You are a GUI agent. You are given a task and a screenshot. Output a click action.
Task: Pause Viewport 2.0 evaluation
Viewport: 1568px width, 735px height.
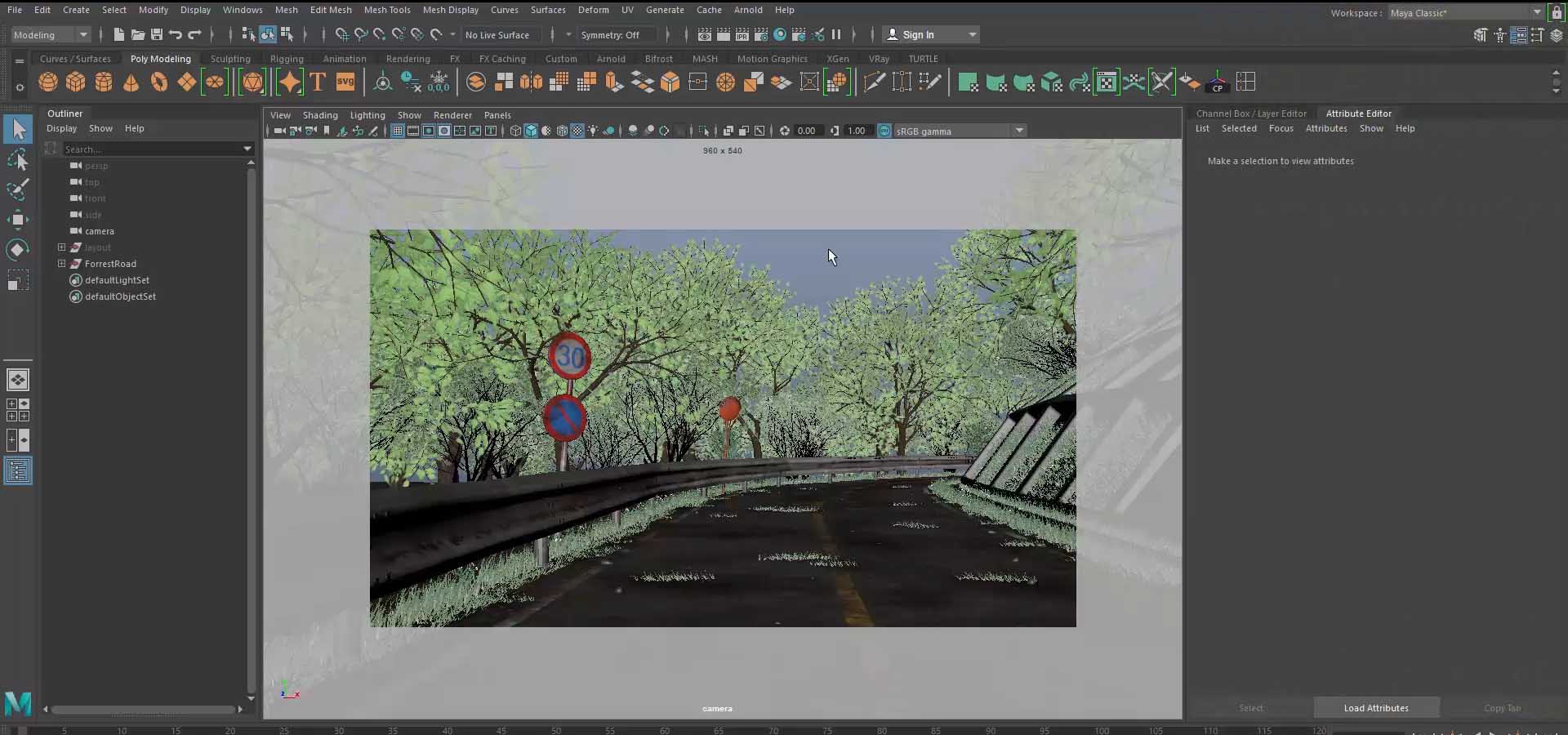837,34
